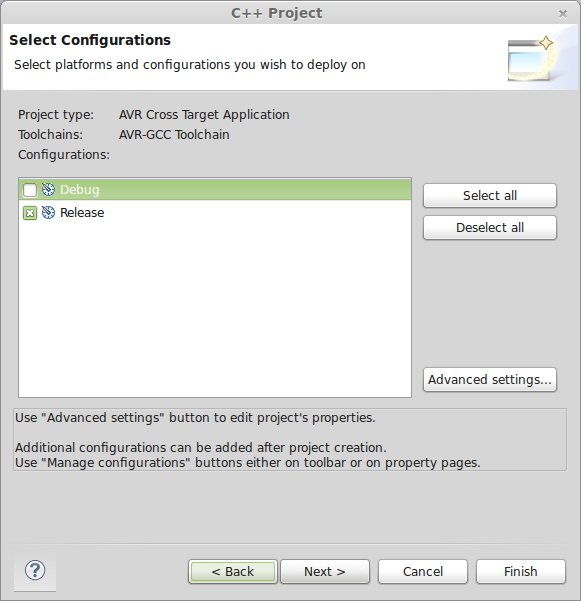Finish creating the C++ project
Viewport: 581px width, 601px height.
tap(520, 571)
